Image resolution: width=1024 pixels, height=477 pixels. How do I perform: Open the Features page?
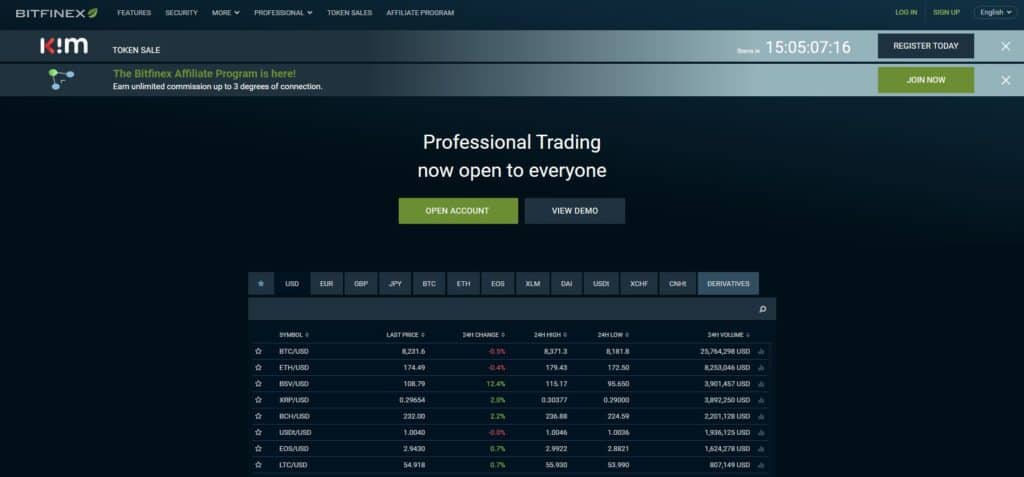[134, 12]
